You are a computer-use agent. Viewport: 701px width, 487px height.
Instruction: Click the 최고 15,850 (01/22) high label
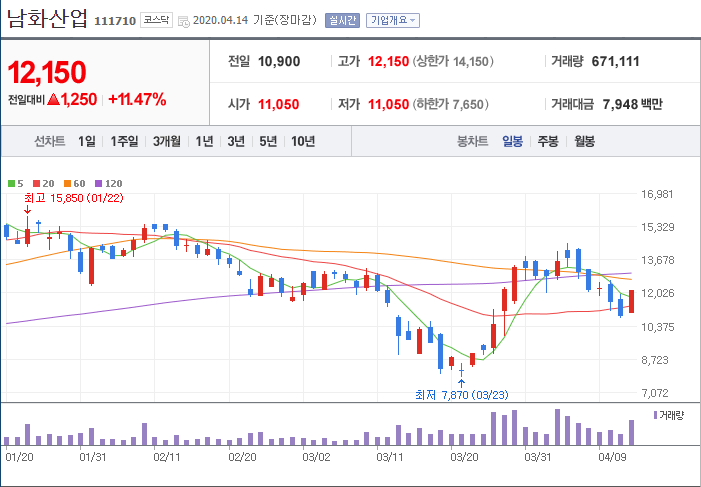point(74,198)
